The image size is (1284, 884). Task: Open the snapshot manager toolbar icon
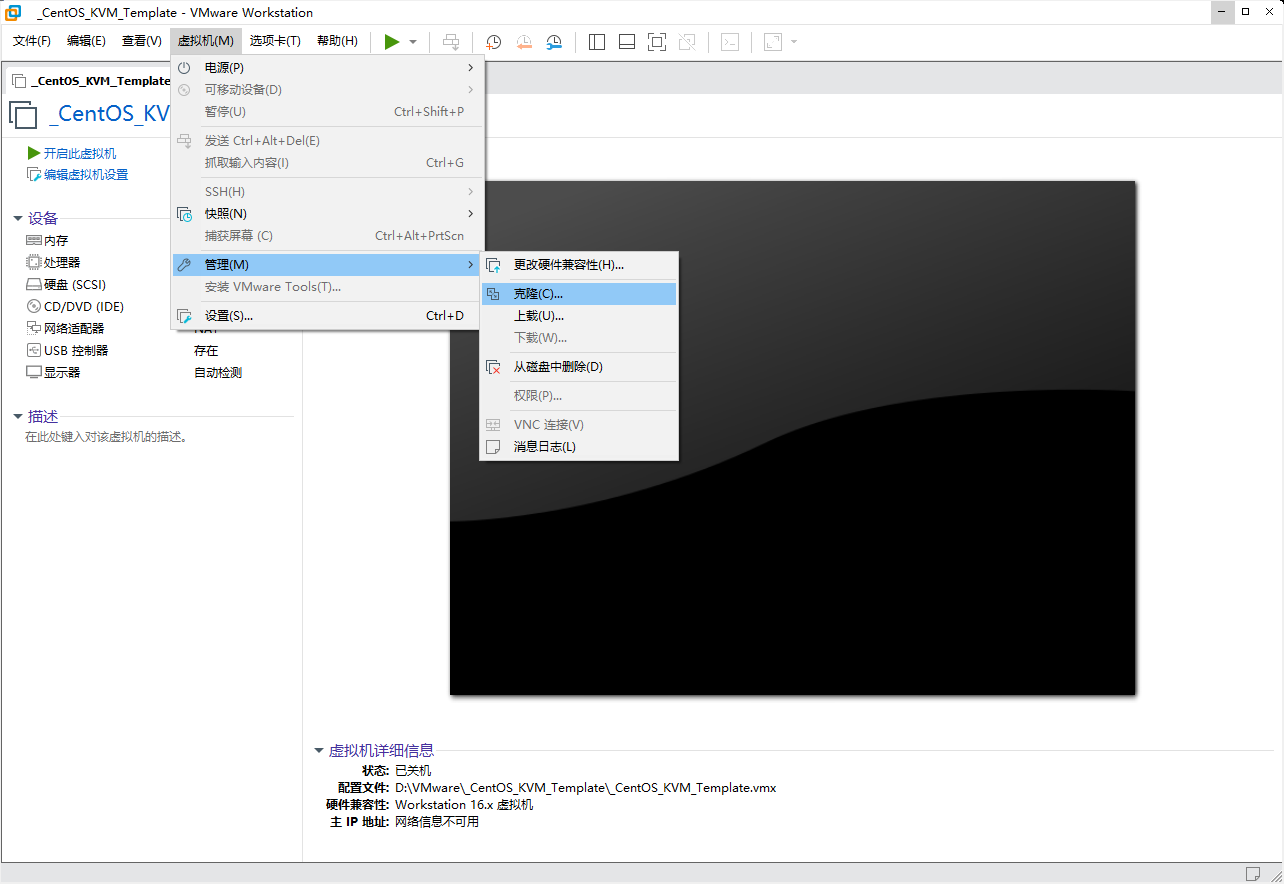(x=554, y=41)
